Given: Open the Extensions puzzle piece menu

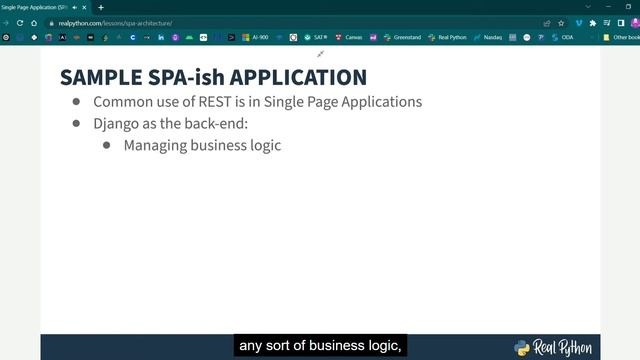Looking at the screenshot, I should tap(593, 23).
